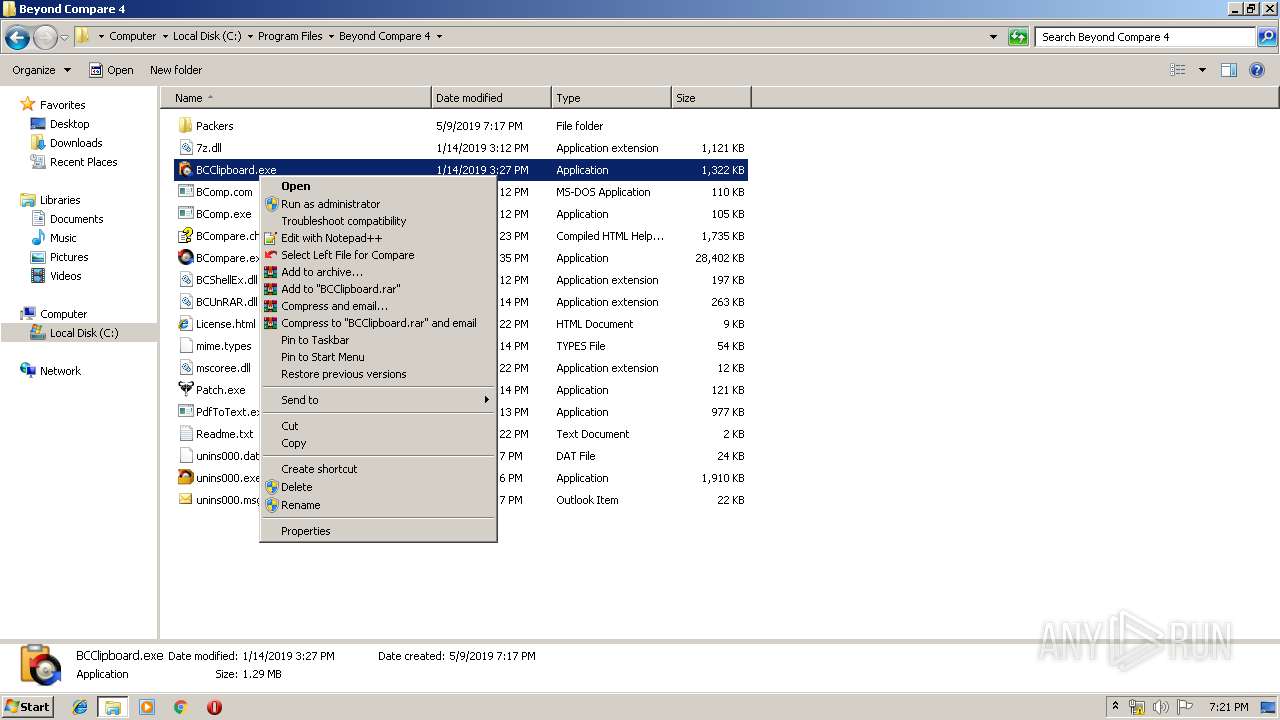Refresh the folder view
The height and width of the screenshot is (720, 1280).
pos(1018,37)
